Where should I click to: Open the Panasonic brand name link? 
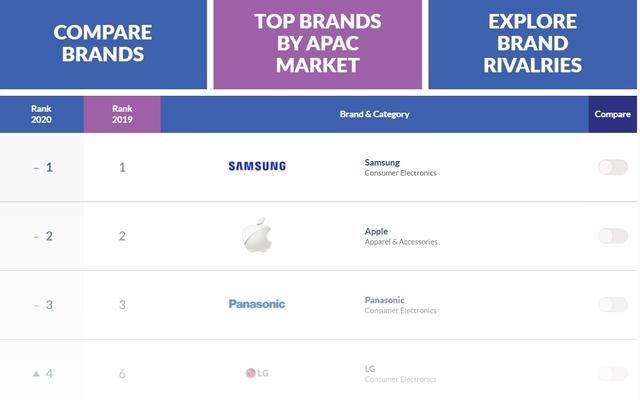click(384, 300)
